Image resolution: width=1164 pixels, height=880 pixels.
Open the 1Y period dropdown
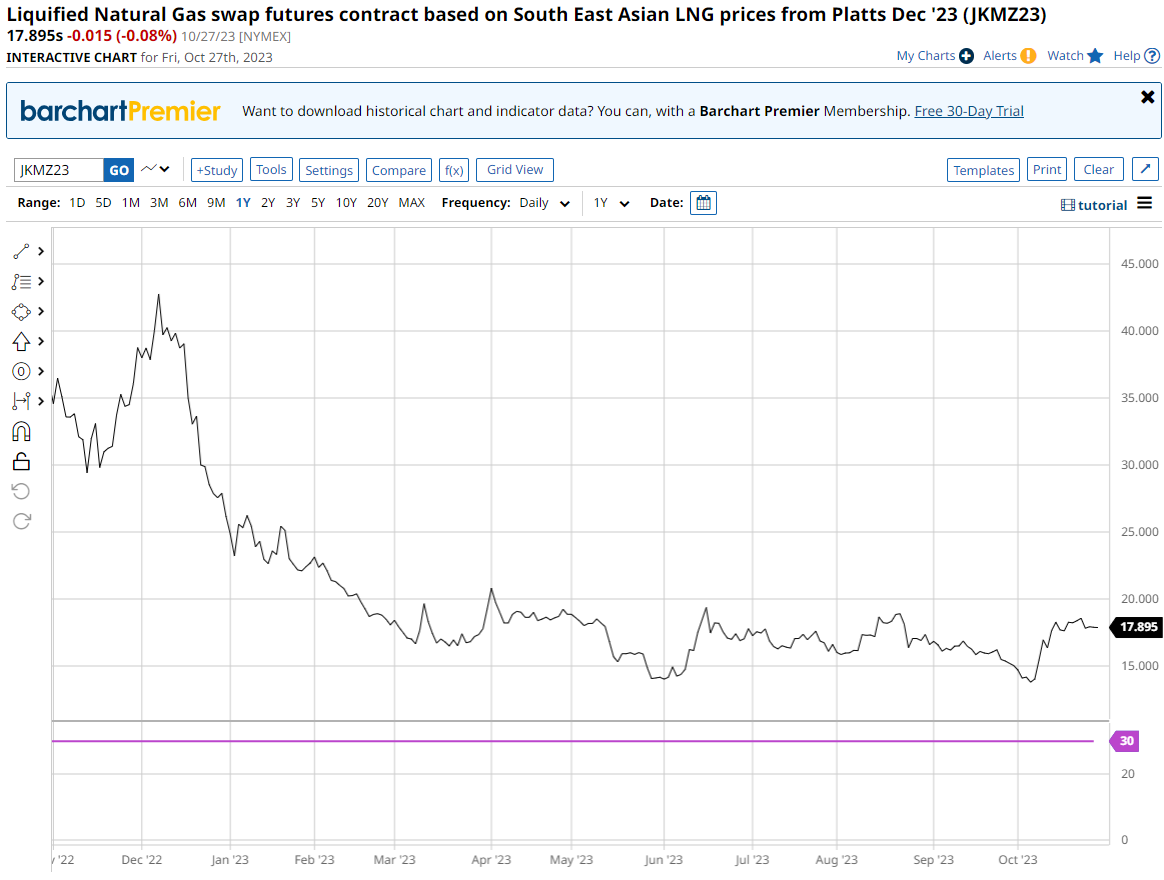click(x=611, y=203)
